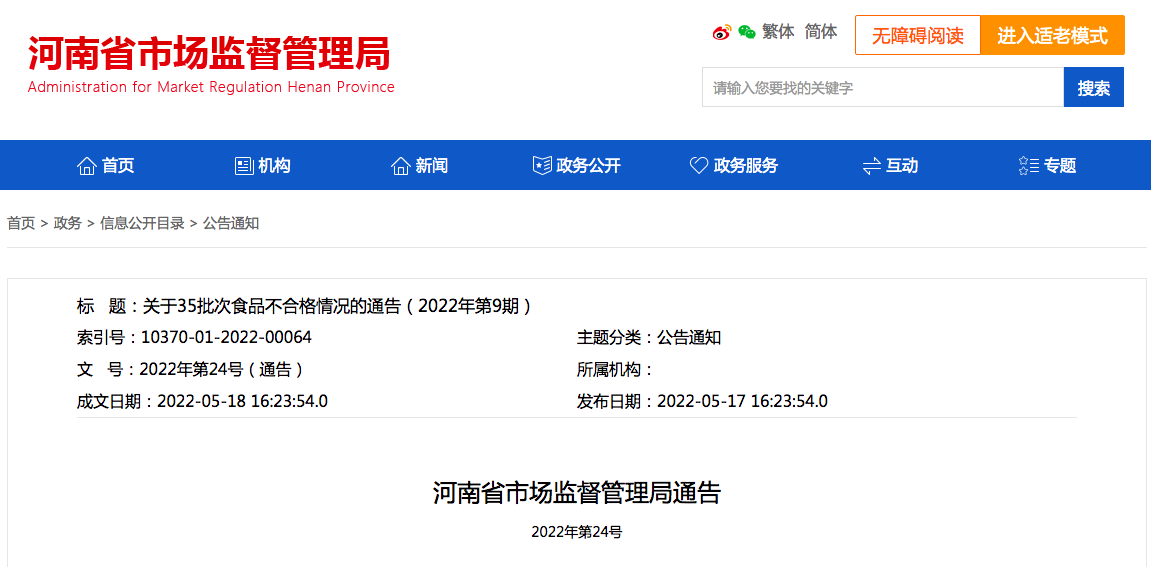Go to 公告通知 in the breadcrumb

coord(231,223)
